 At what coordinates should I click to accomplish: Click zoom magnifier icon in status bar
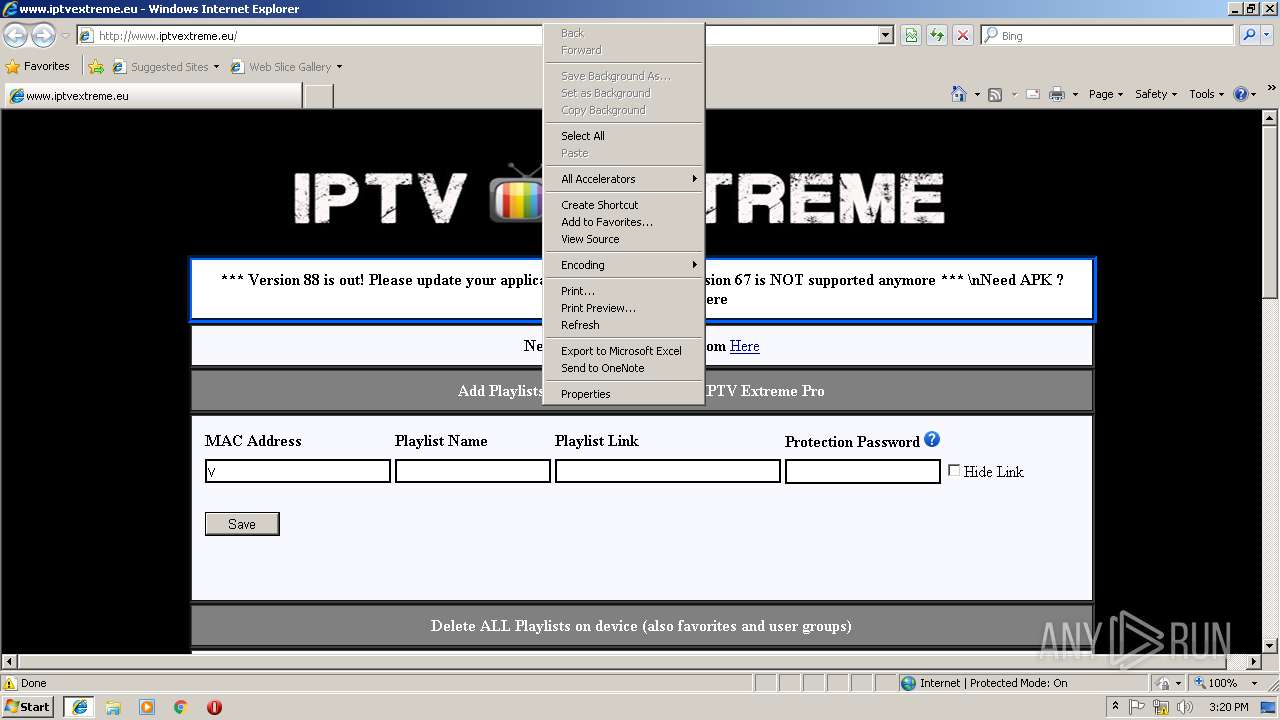tap(1199, 683)
